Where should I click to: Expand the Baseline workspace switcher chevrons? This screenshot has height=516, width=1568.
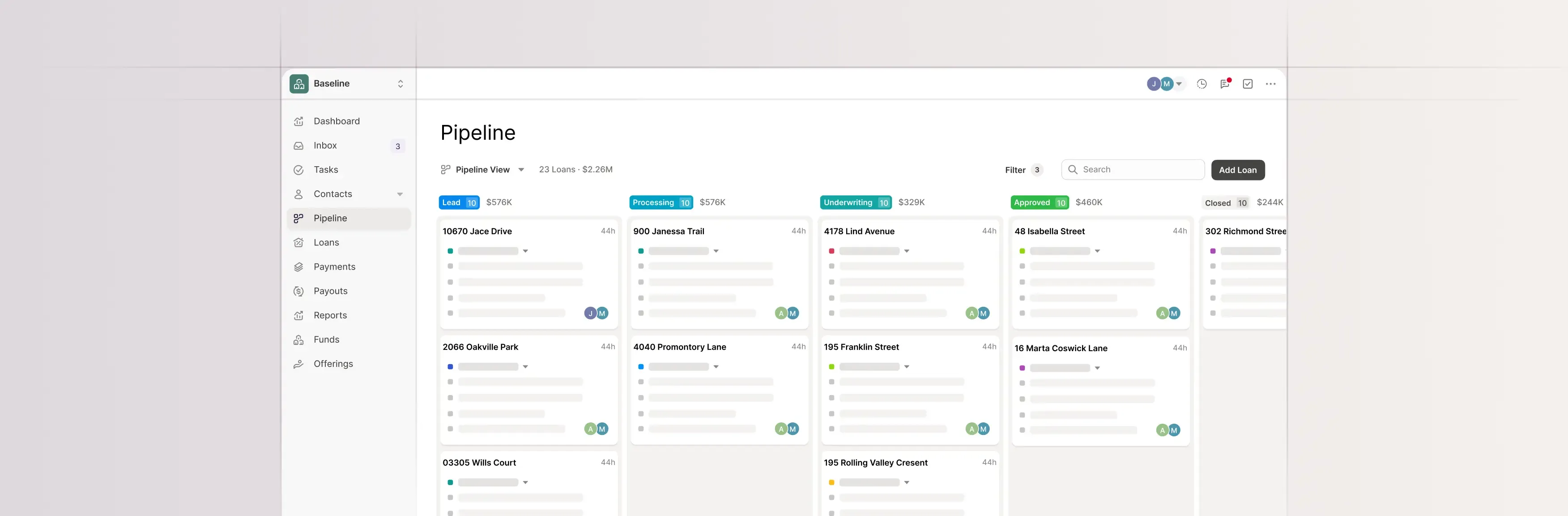[401, 83]
